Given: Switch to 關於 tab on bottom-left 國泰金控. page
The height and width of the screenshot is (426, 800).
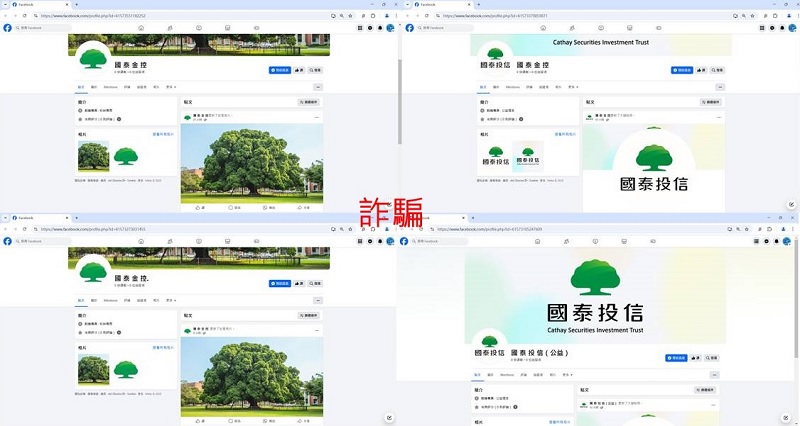Looking at the screenshot, I should [x=94, y=300].
